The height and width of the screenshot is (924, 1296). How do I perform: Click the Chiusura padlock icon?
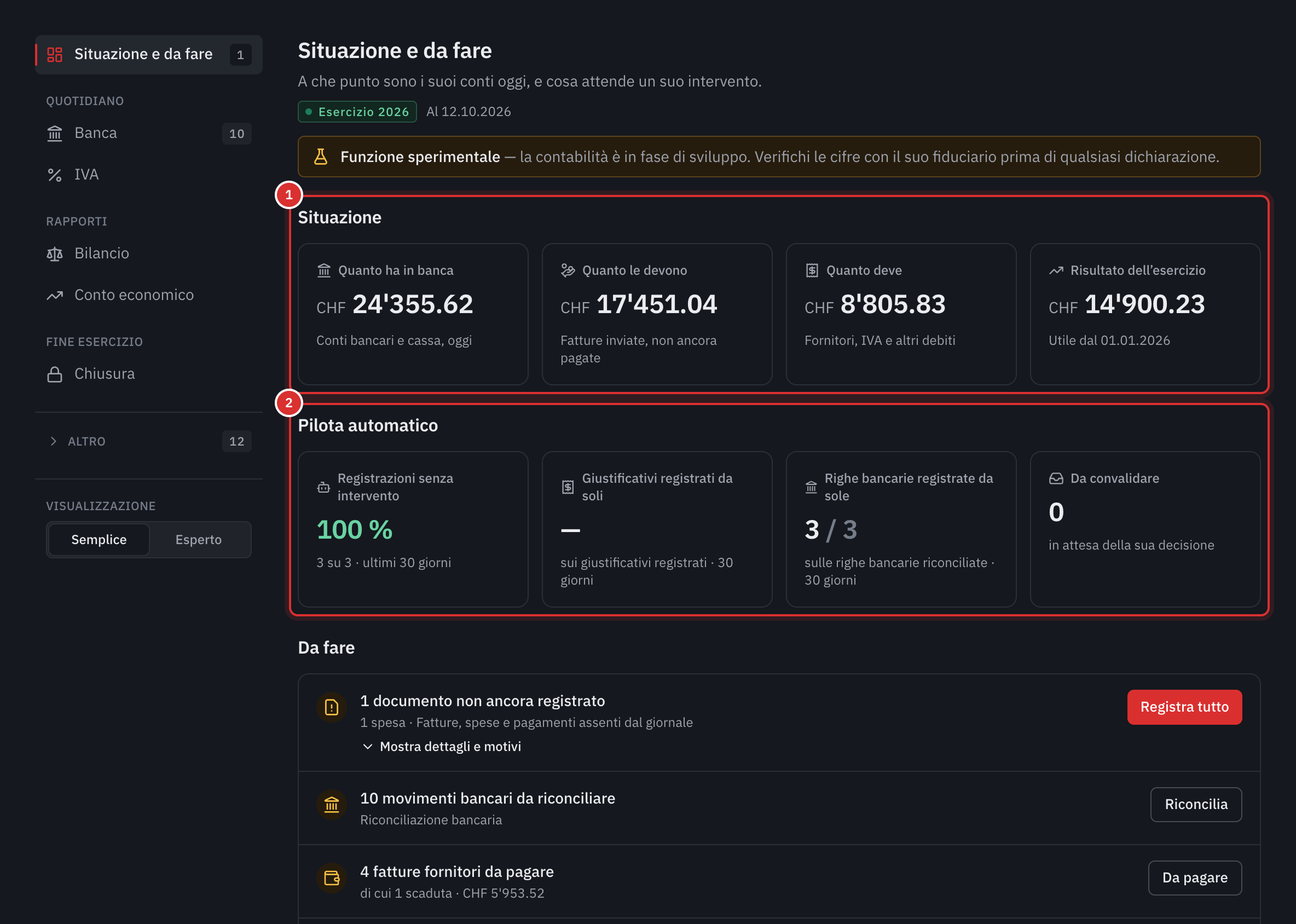point(55,374)
